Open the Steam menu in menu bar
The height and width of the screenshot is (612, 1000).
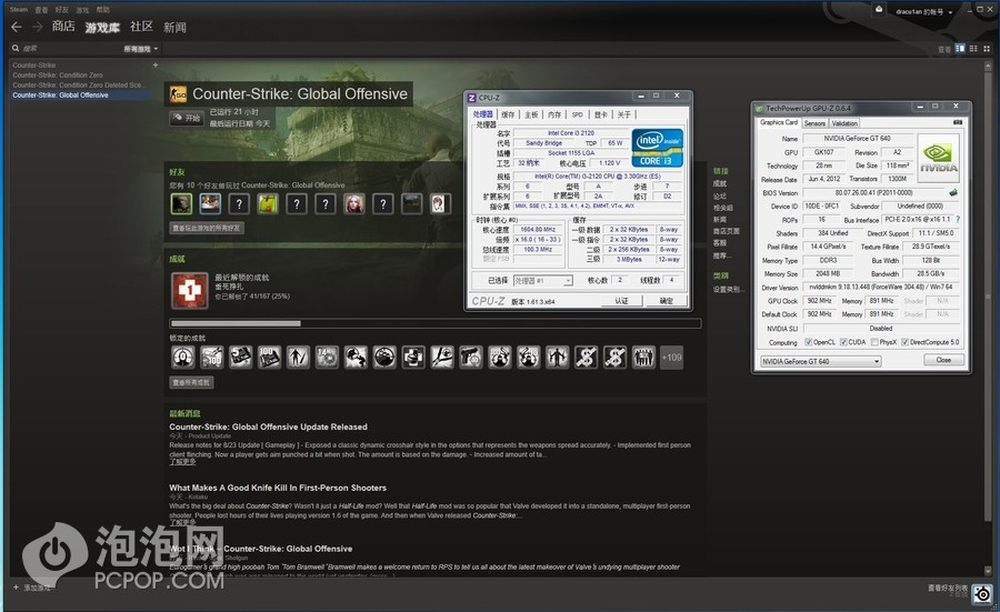[x=18, y=10]
